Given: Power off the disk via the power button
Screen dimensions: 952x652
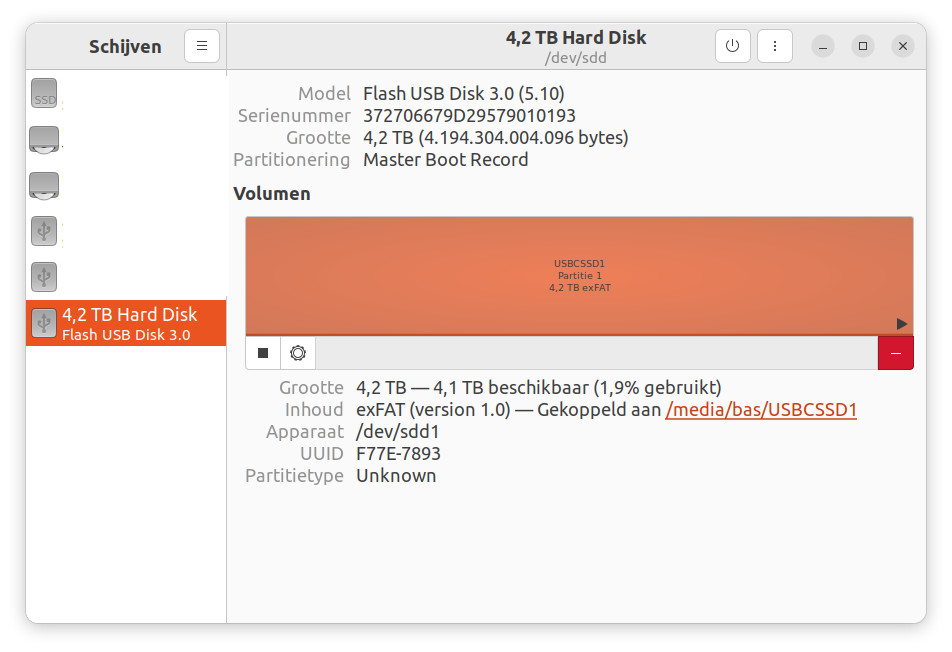Looking at the screenshot, I should (732, 46).
